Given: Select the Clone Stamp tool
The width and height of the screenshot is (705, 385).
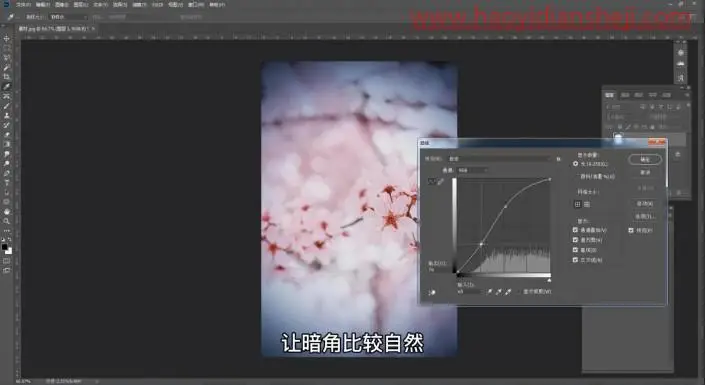Looking at the screenshot, I should (x=6, y=116).
